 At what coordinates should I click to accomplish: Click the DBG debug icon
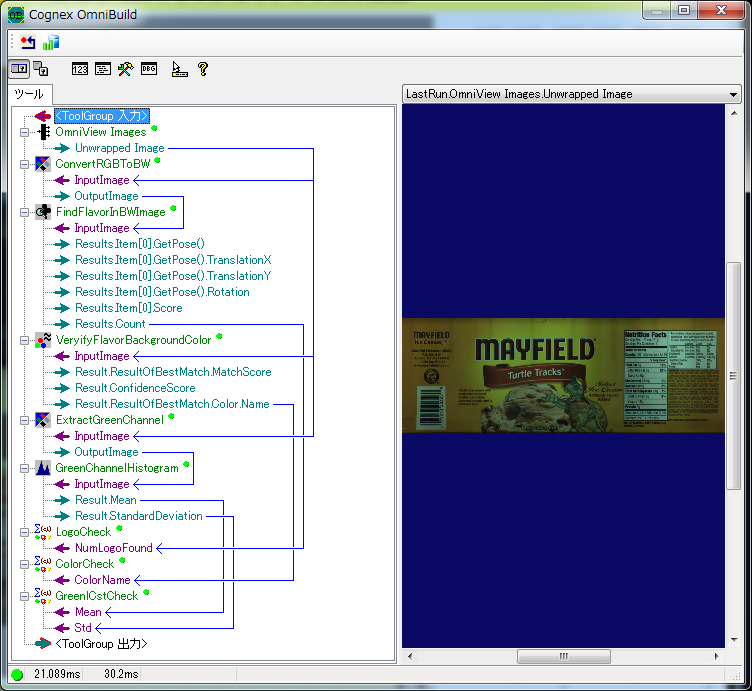[x=149, y=69]
